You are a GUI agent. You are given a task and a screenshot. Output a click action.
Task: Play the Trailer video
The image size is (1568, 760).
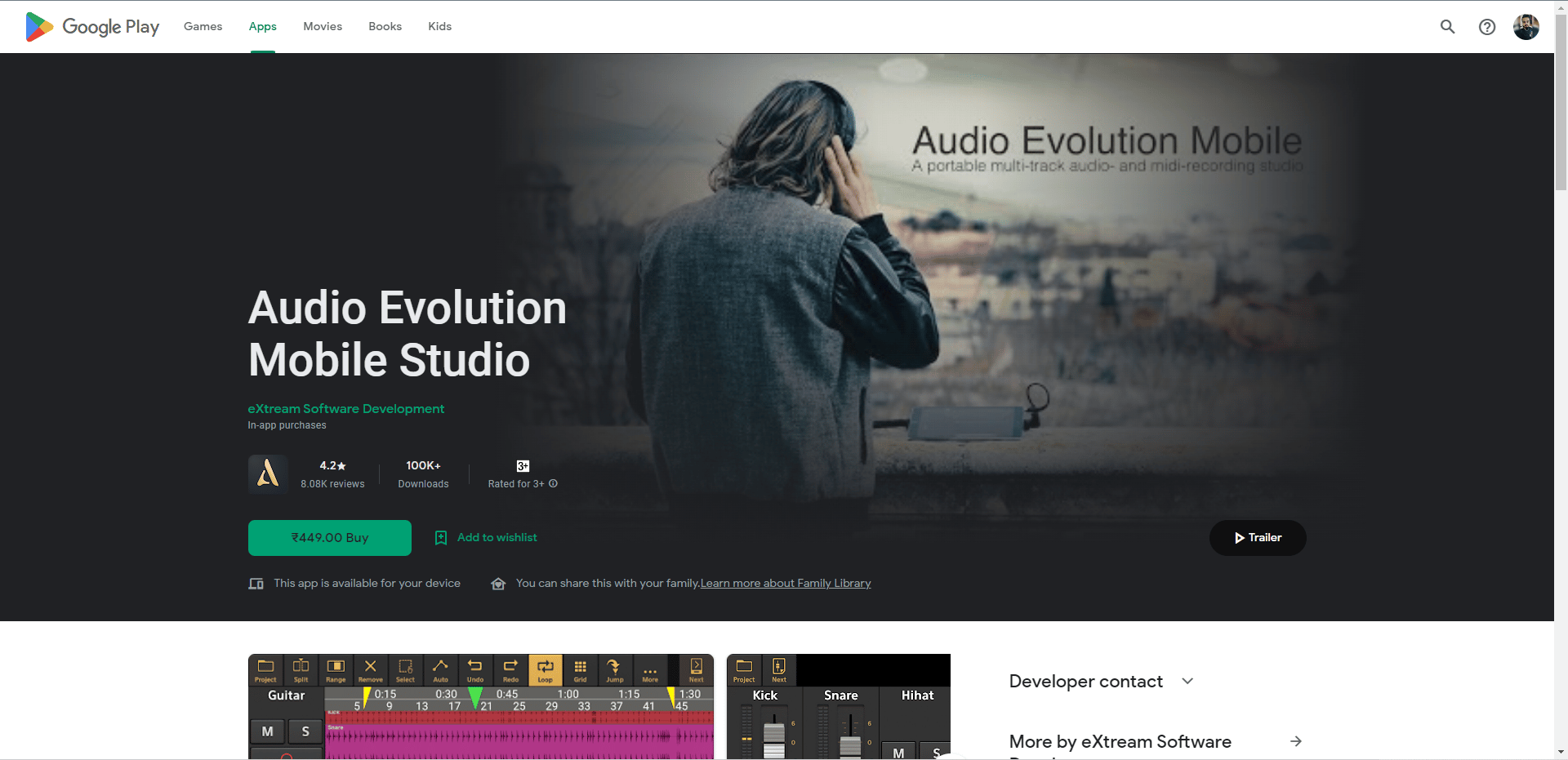pos(1257,538)
